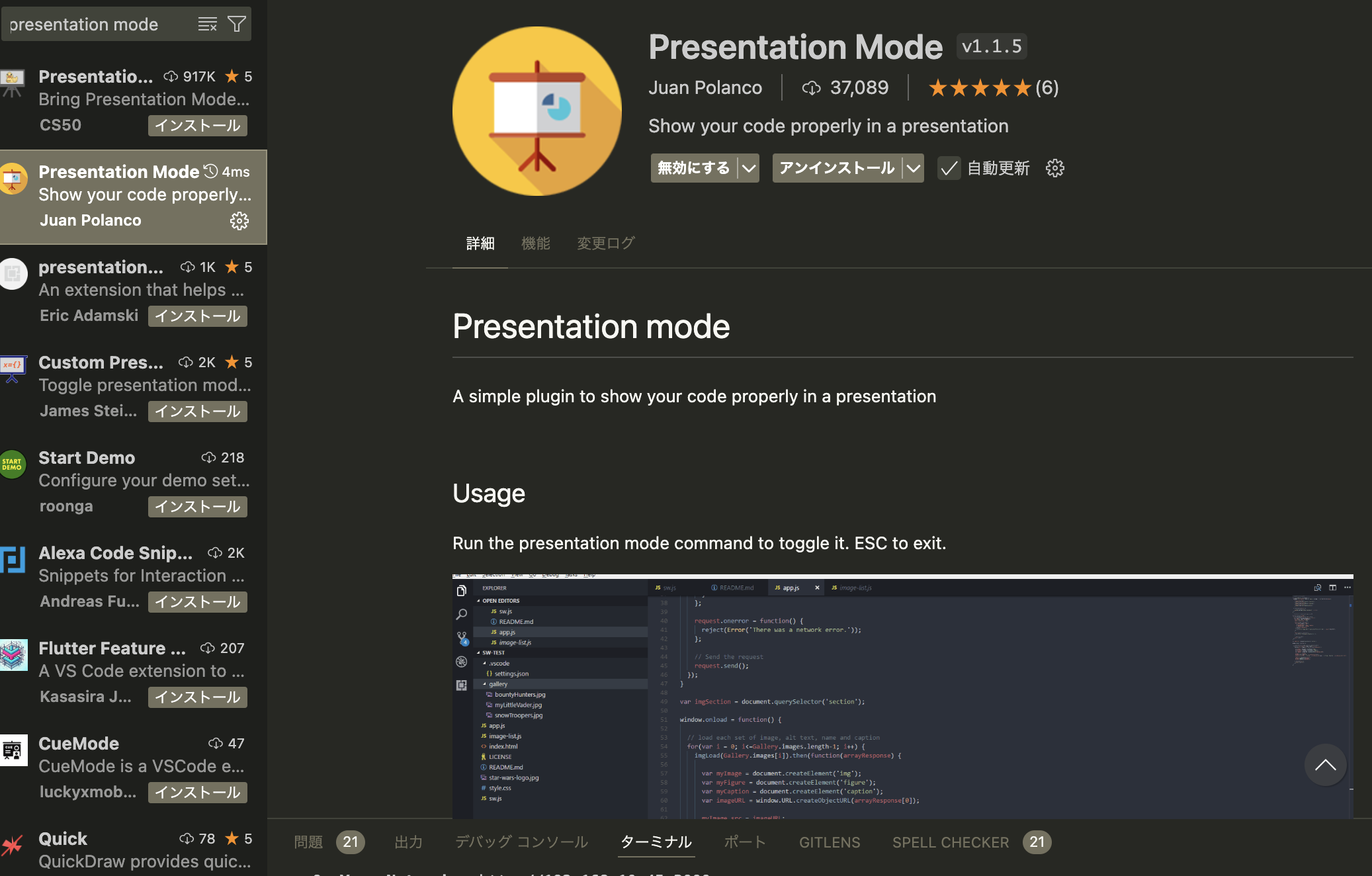Open publisher Juan Polanco's page
This screenshot has height=876, width=1372.
coord(705,87)
